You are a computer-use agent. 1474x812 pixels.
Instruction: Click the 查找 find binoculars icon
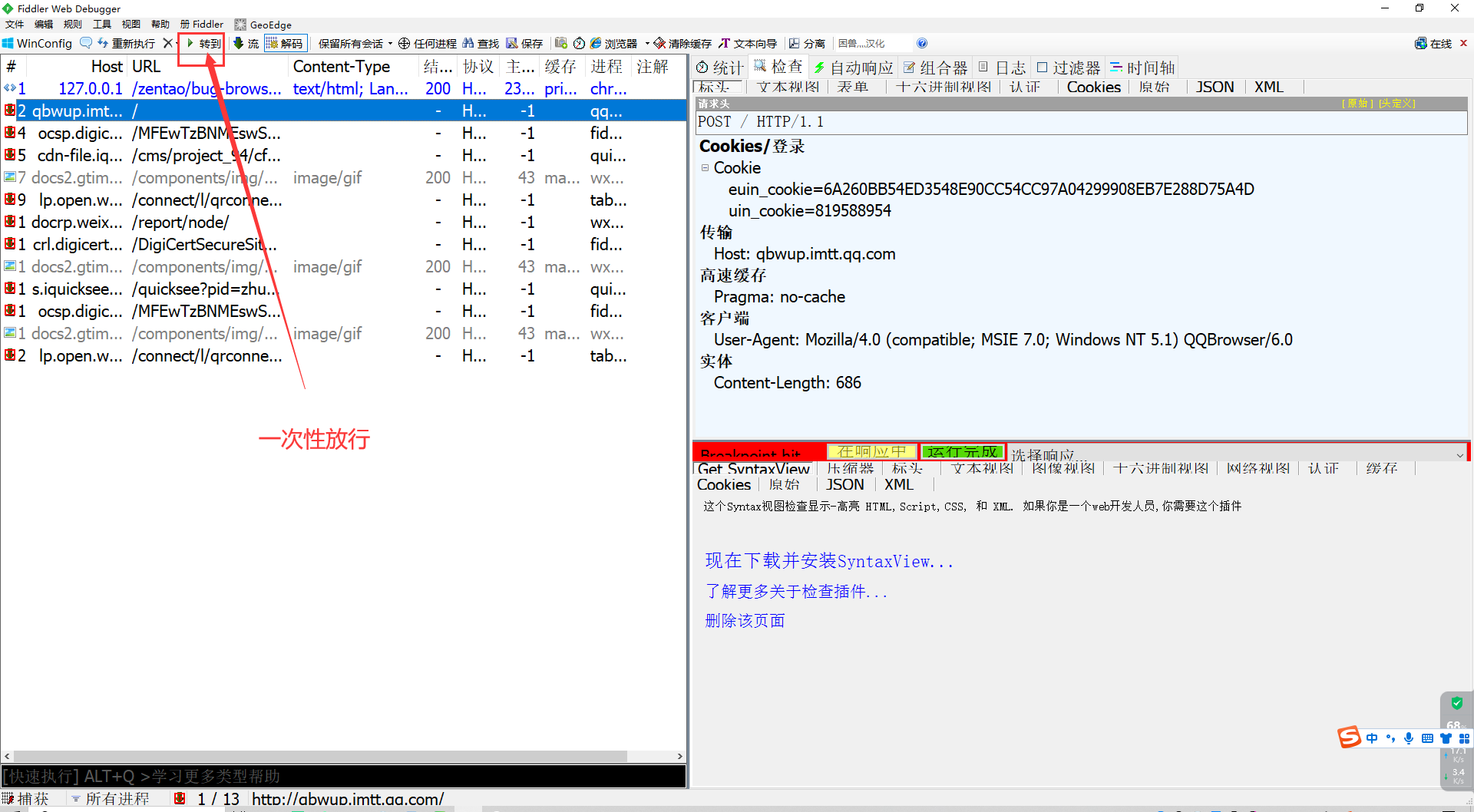[468, 44]
